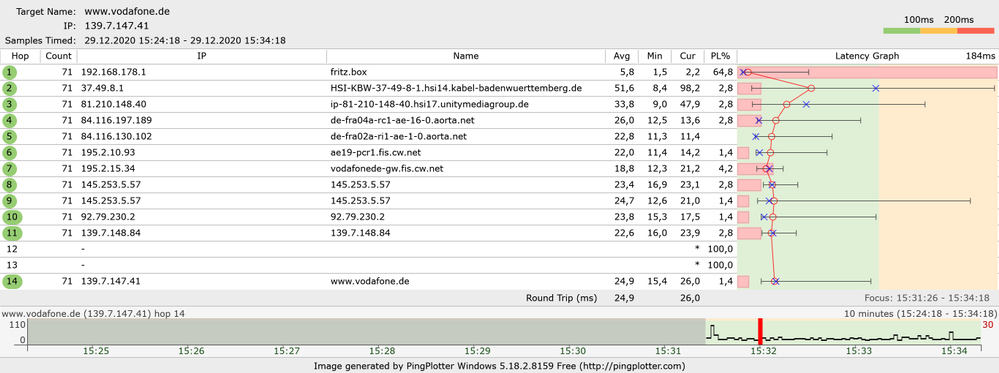Click the PL% column header
The image size is (999, 373).
tap(721, 56)
